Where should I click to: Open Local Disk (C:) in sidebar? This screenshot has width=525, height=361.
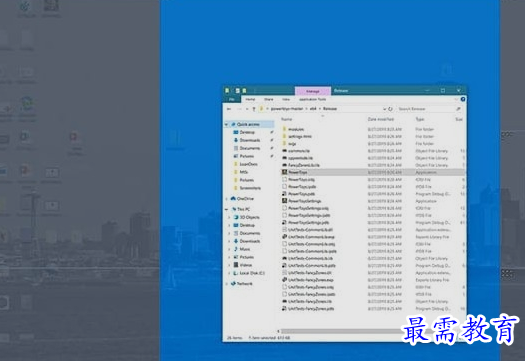coord(249,273)
